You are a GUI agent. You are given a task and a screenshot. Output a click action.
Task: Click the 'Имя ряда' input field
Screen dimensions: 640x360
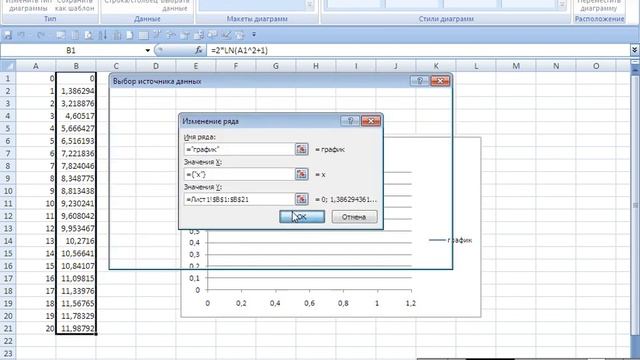(x=239, y=149)
